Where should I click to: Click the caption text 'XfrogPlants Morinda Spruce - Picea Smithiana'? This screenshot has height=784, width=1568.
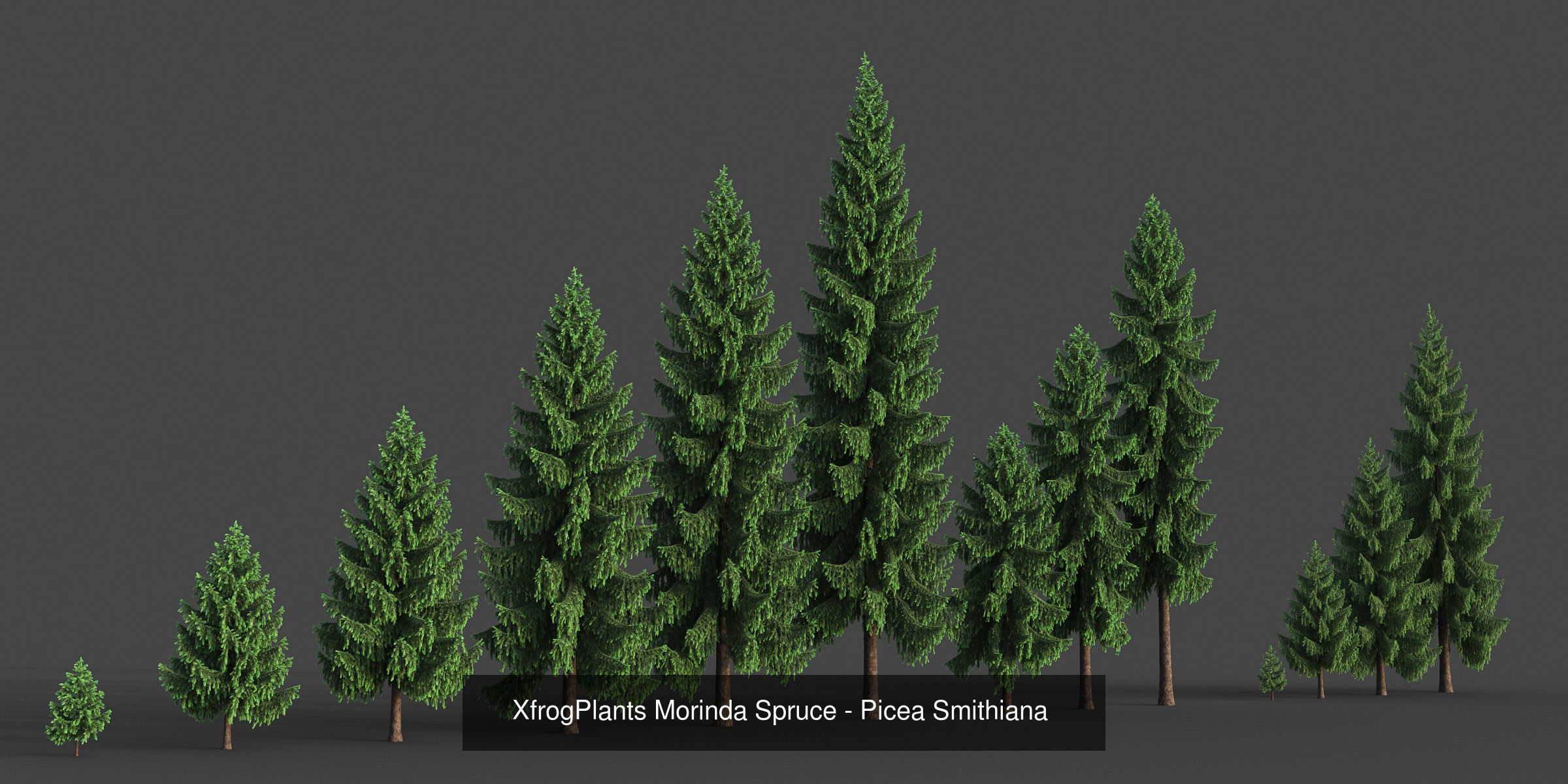coord(780,711)
